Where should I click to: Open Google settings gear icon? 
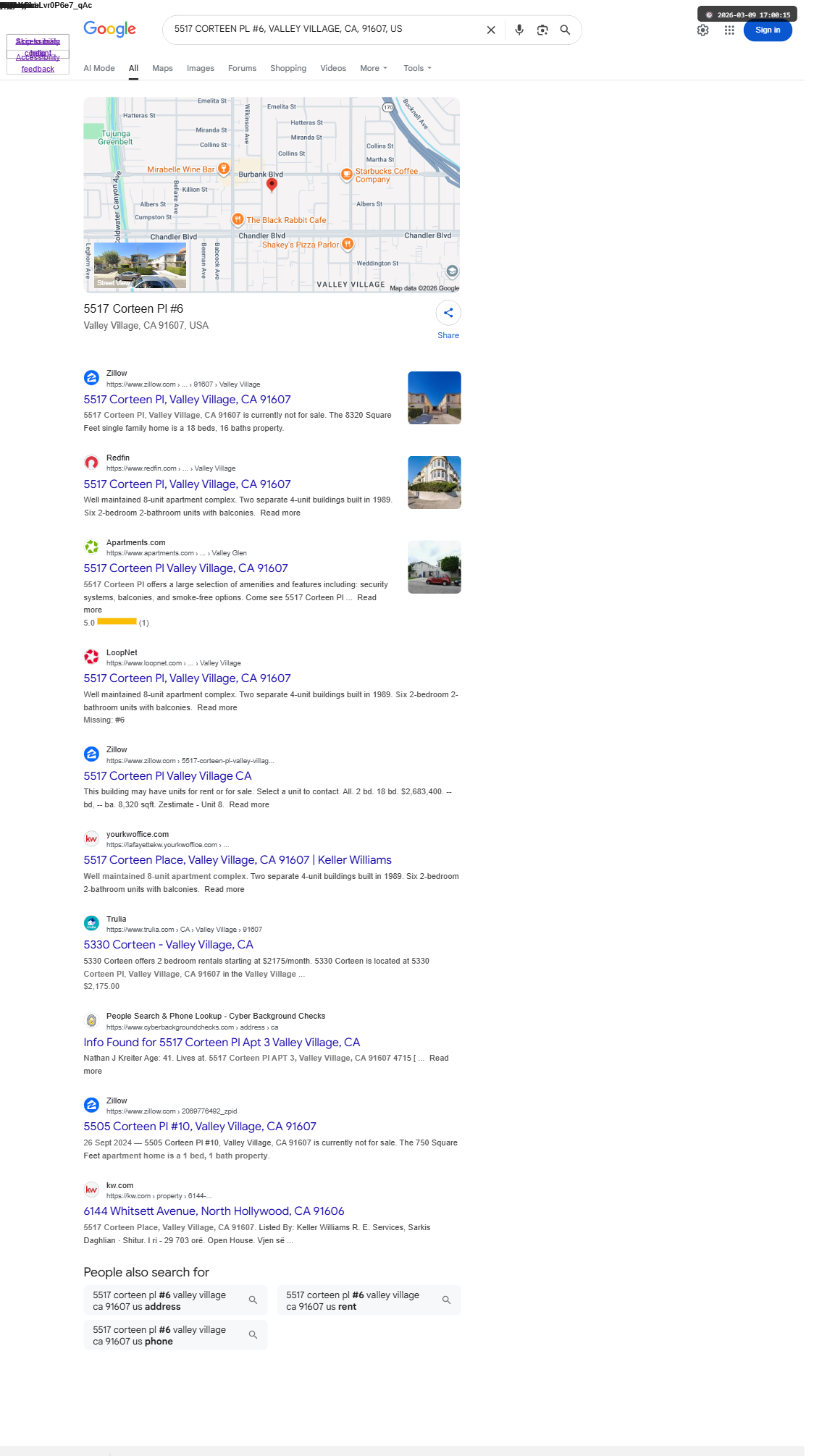(703, 30)
